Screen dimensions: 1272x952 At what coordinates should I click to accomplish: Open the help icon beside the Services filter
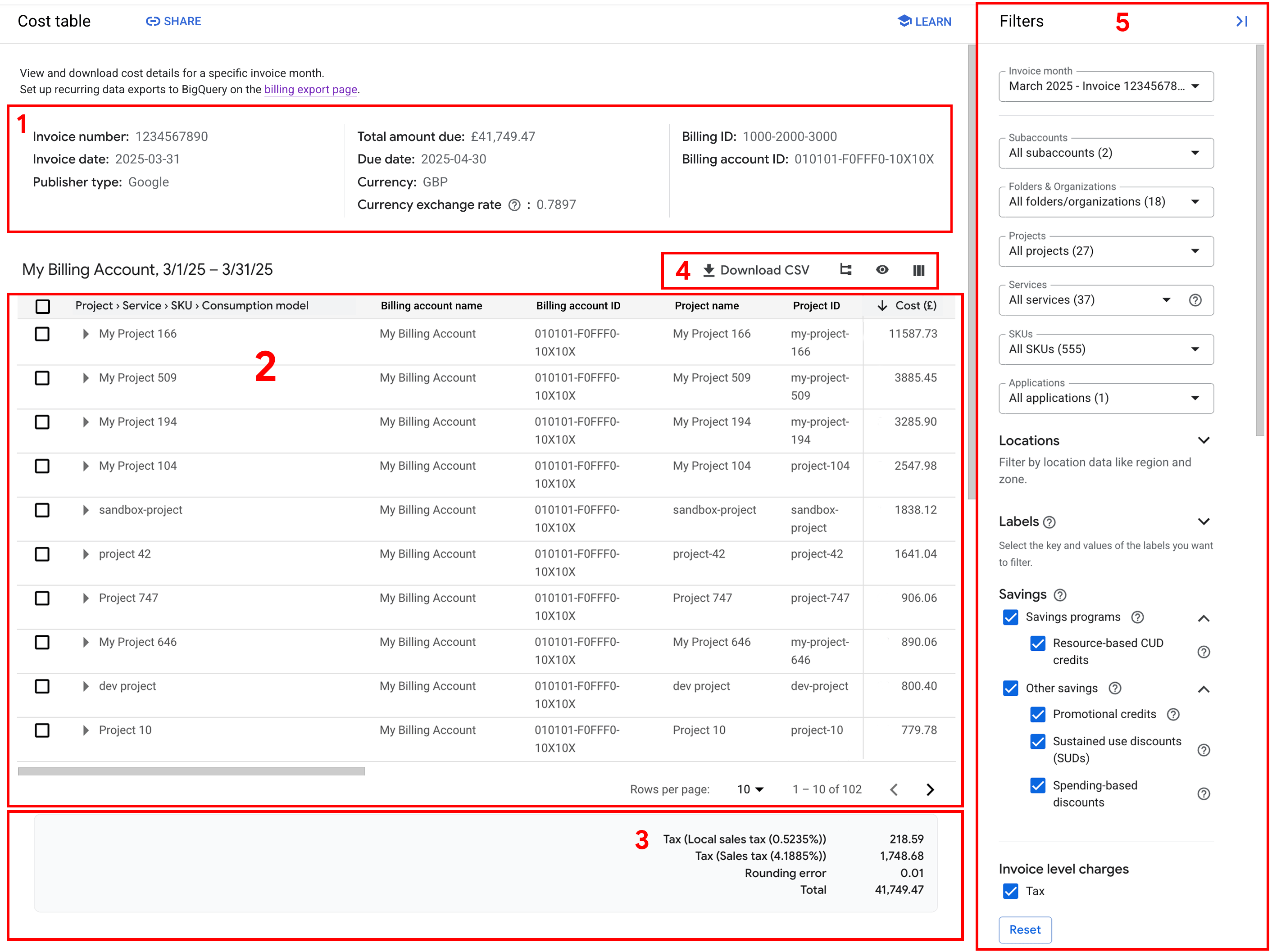point(1195,299)
